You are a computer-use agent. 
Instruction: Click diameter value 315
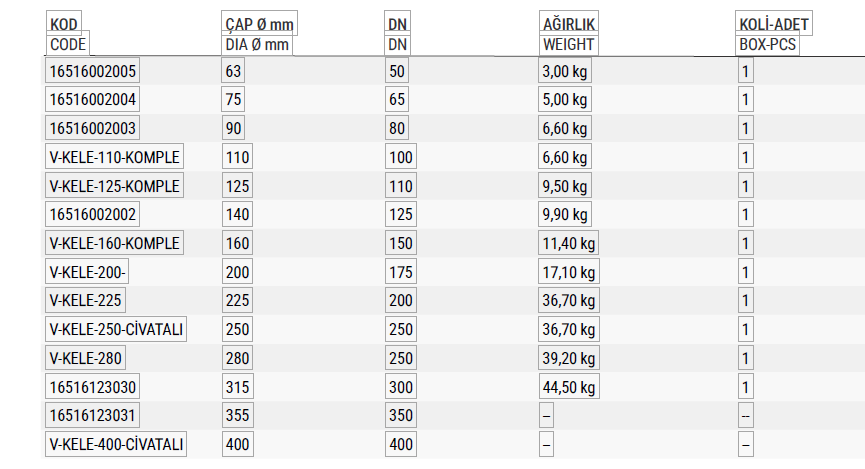tap(237, 387)
